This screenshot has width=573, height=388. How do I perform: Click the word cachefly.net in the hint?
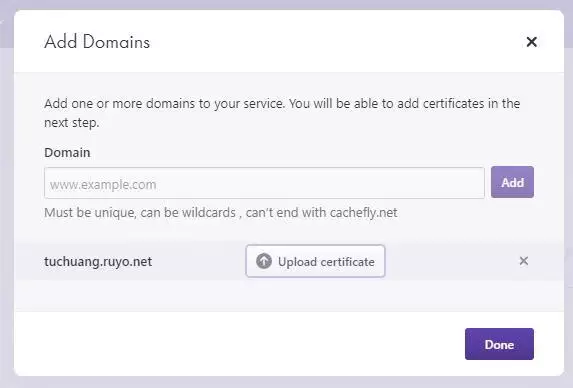[x=364, y=213]
